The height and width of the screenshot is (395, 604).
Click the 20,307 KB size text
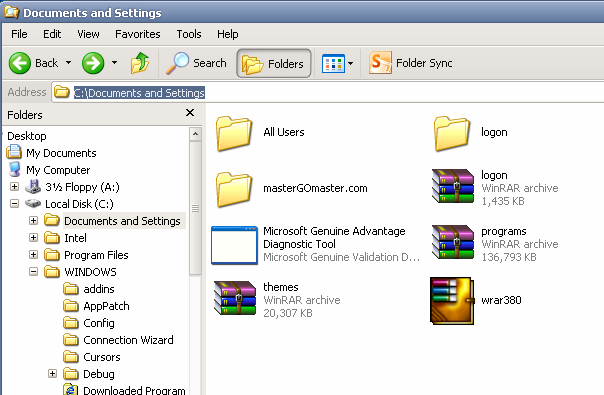288,313
